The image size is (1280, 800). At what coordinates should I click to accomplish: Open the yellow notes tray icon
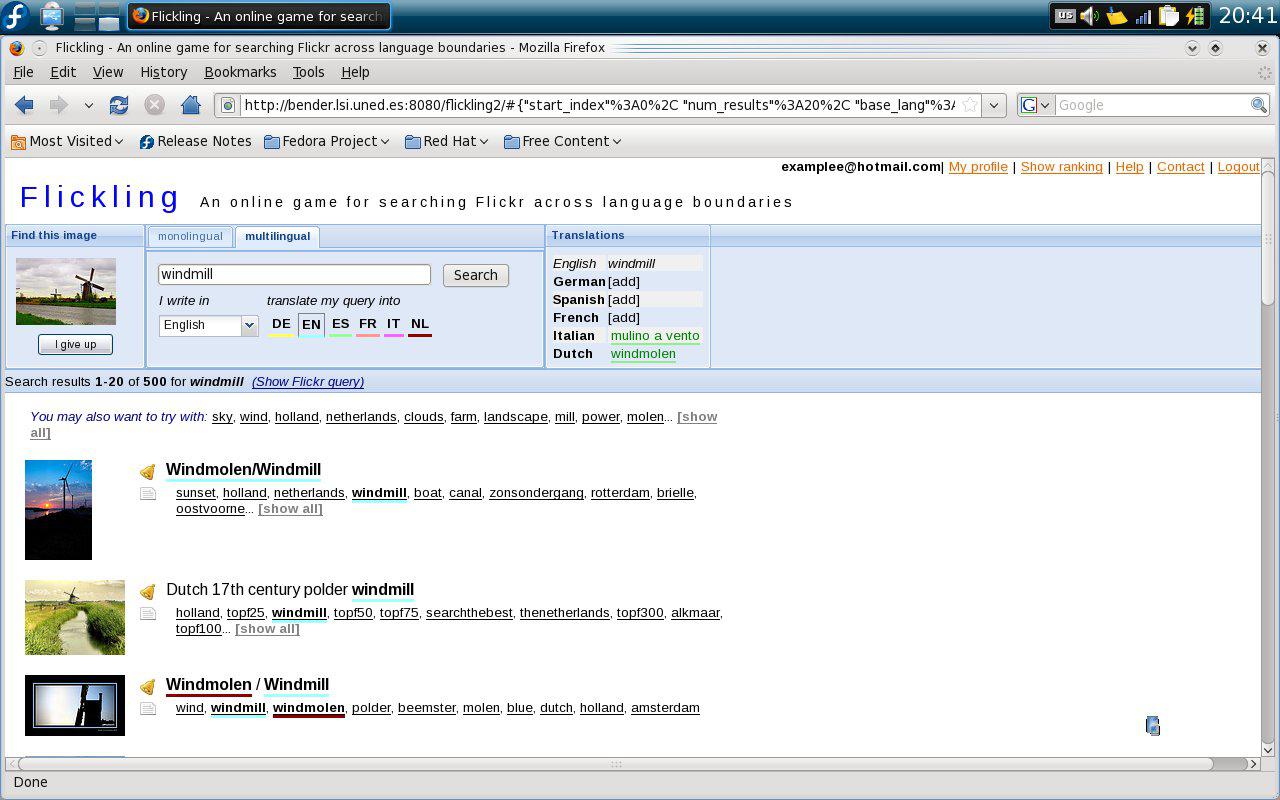click(x=1116, y=16)
